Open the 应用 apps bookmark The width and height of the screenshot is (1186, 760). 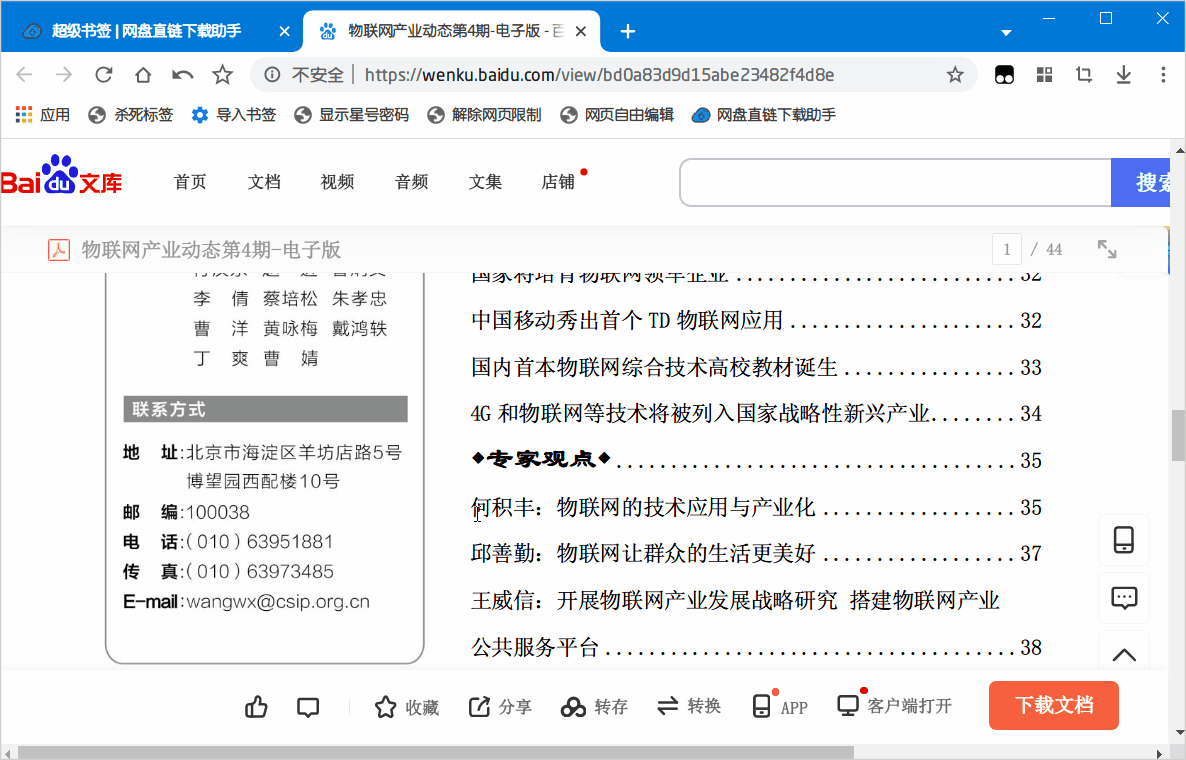tap(42, 115)
